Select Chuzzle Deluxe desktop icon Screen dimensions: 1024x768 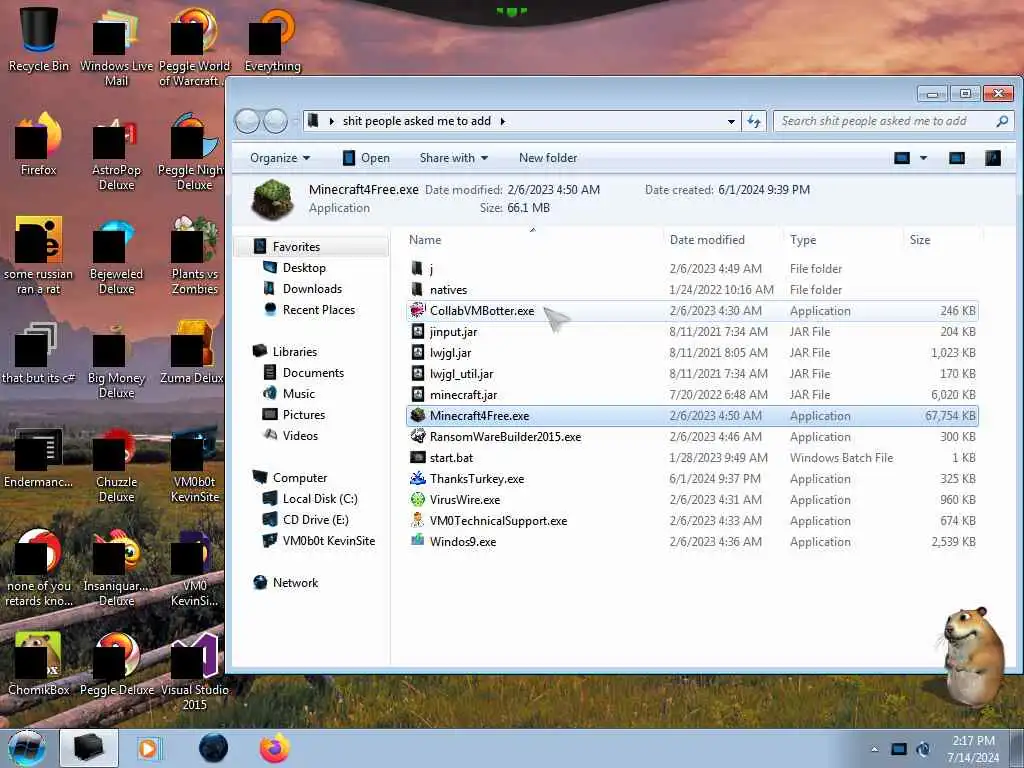pyautogui.click(x=116, y=464)
